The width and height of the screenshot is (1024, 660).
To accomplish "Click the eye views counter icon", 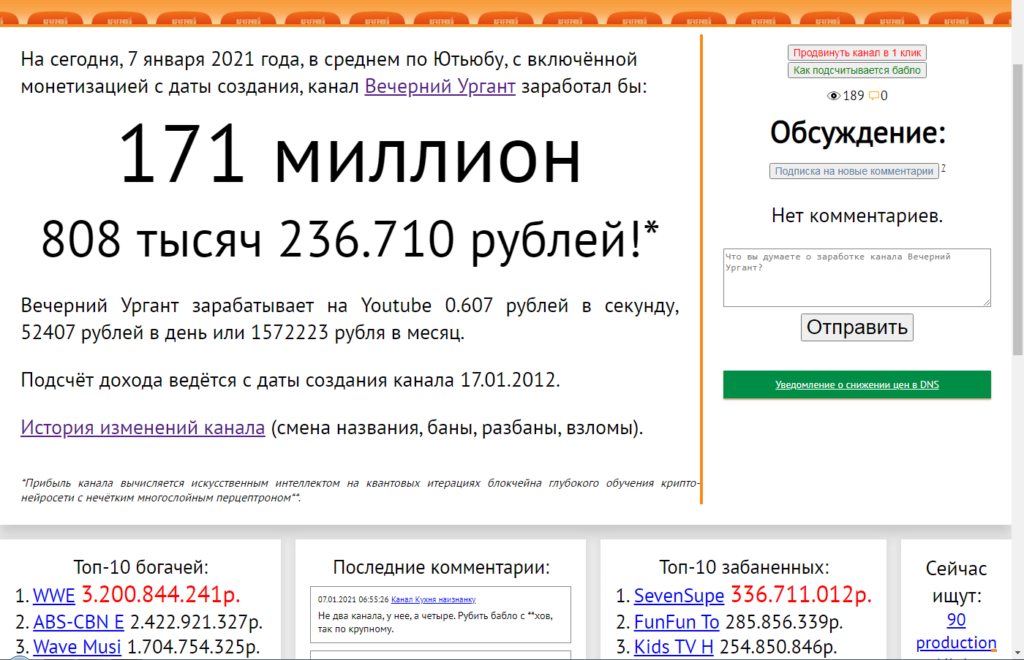I will point(834,96).
